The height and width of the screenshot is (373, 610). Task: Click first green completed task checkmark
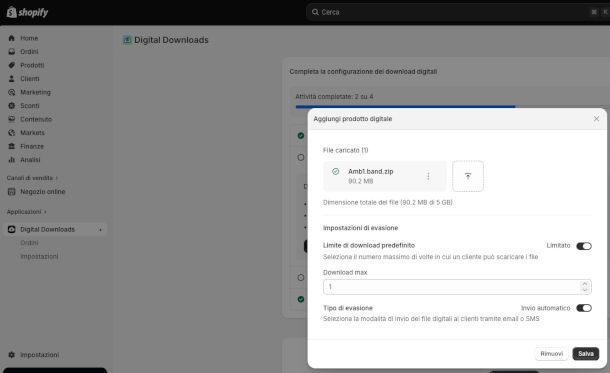(x=301, y=135)
